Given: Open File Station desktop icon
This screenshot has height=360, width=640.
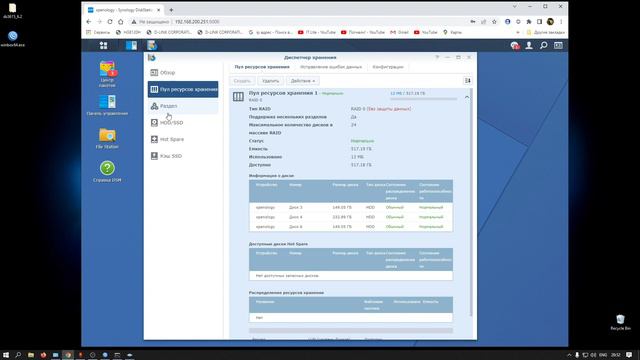Looking at the screenshot, I should [107, 139].
